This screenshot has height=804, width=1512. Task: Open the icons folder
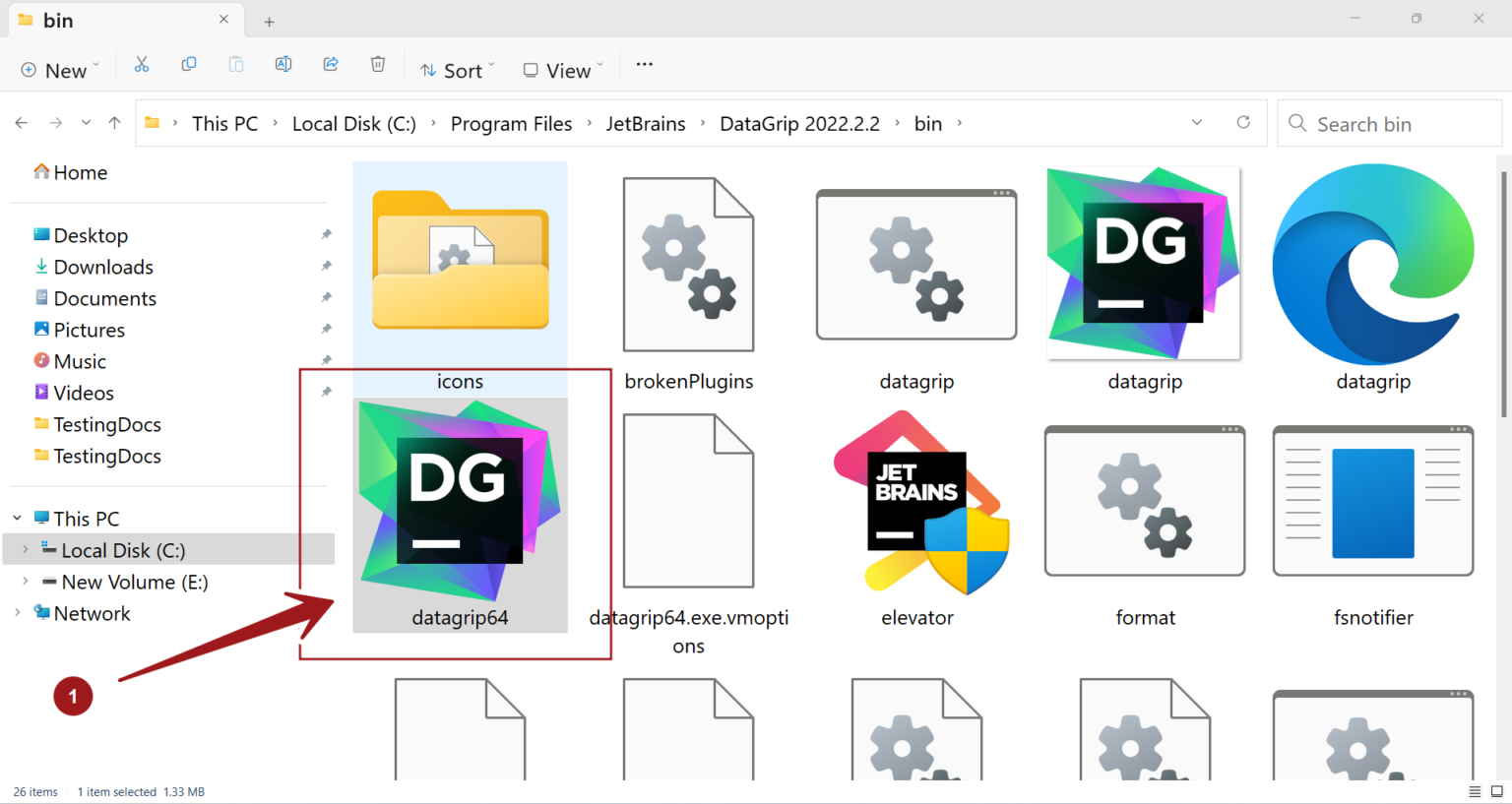(x=460, y=263)
